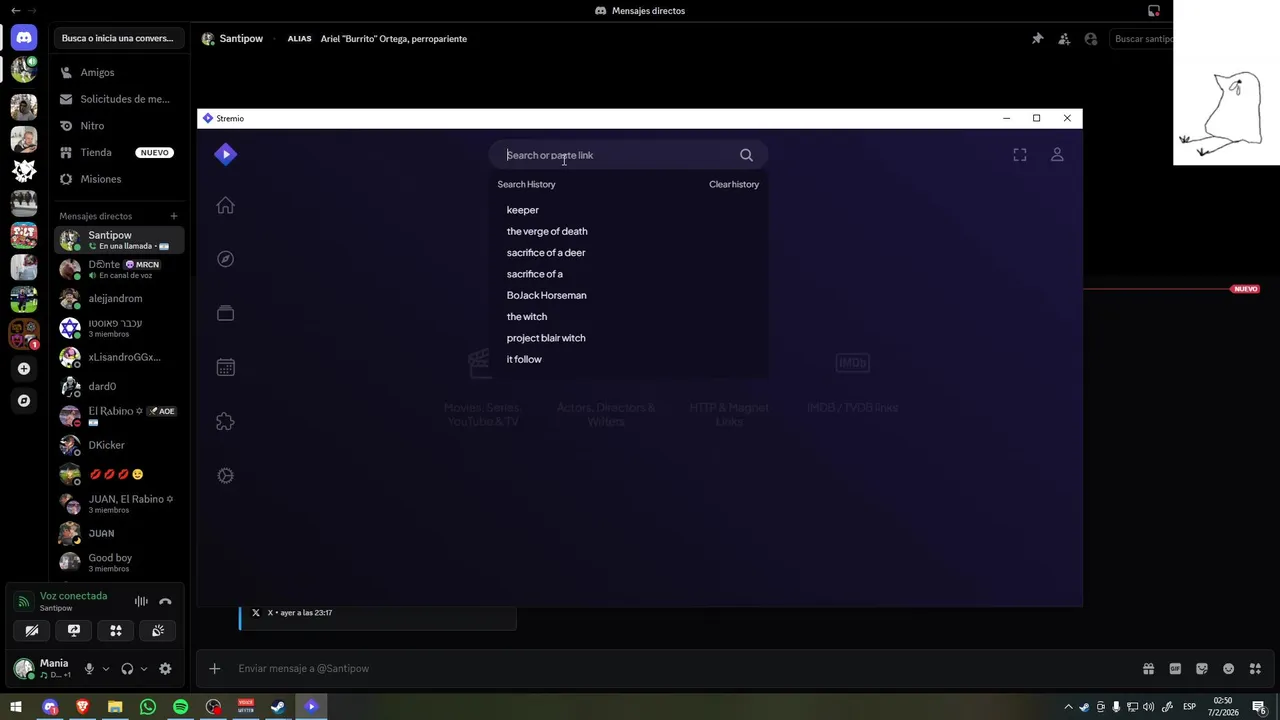The width and height of the screenshot is (1280, 720).
Task: Open the emoji picker in message bar
Action: [x=1229, y=669]
